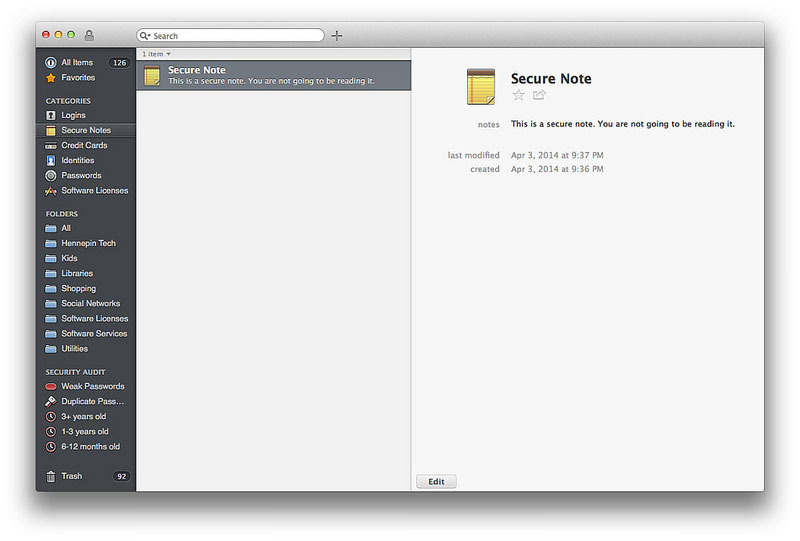Screen dimensions: 800x541
Task: Click the Trash count badge 92
Action: coord(121,476)
